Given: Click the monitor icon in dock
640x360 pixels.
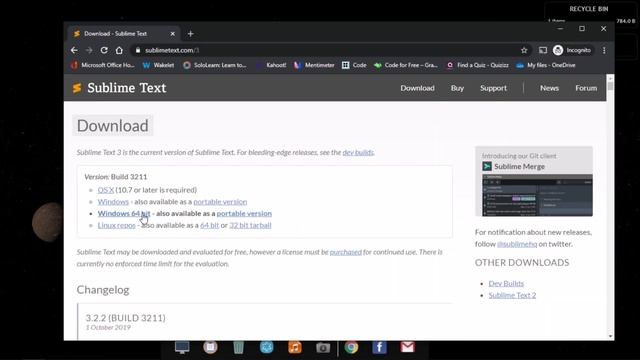Looking at the screenshot, I should click(182, 347).
